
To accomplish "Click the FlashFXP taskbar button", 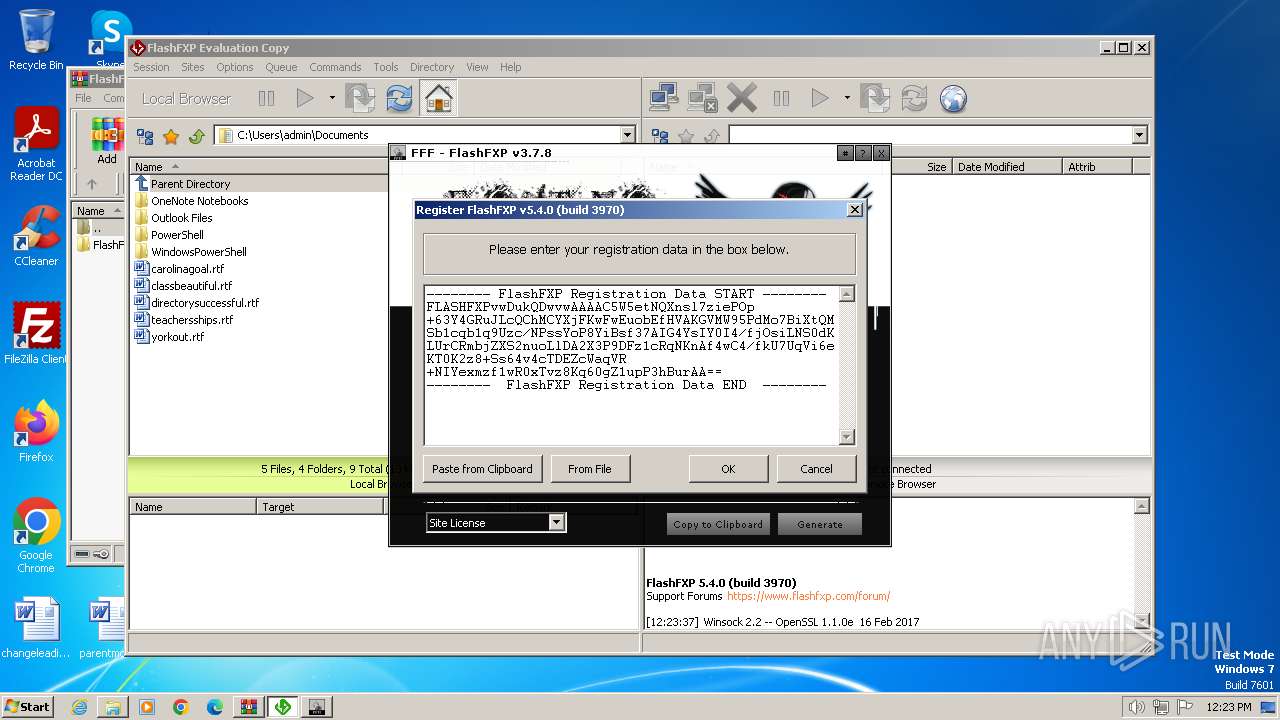I will [x=283, y=707].
